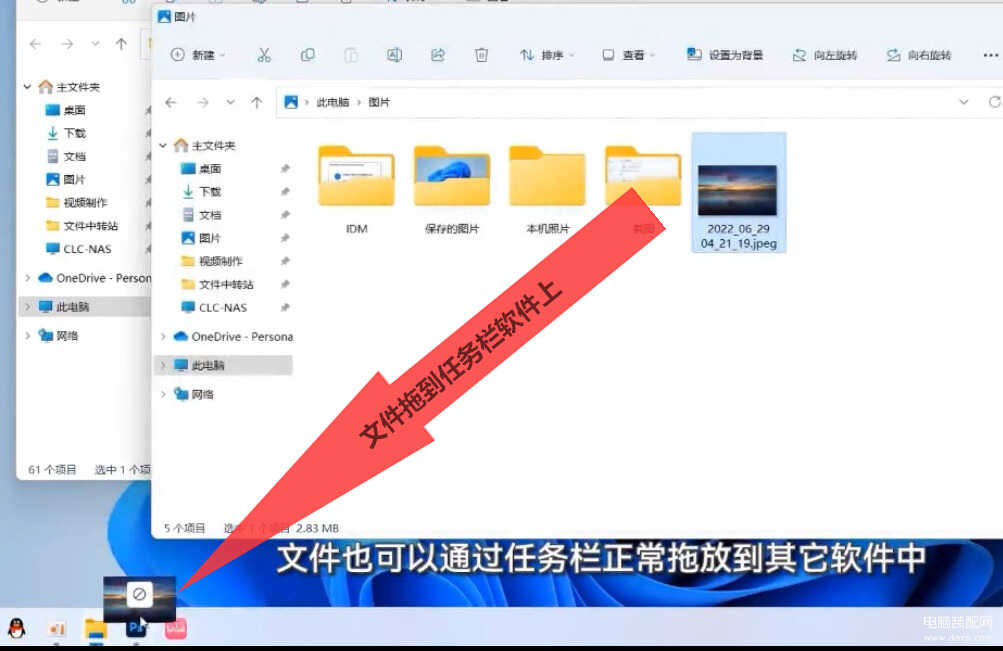Click the Share icon in the toolbar
Viewport: 1003px width, 651px height.
[x=437, y=55]
